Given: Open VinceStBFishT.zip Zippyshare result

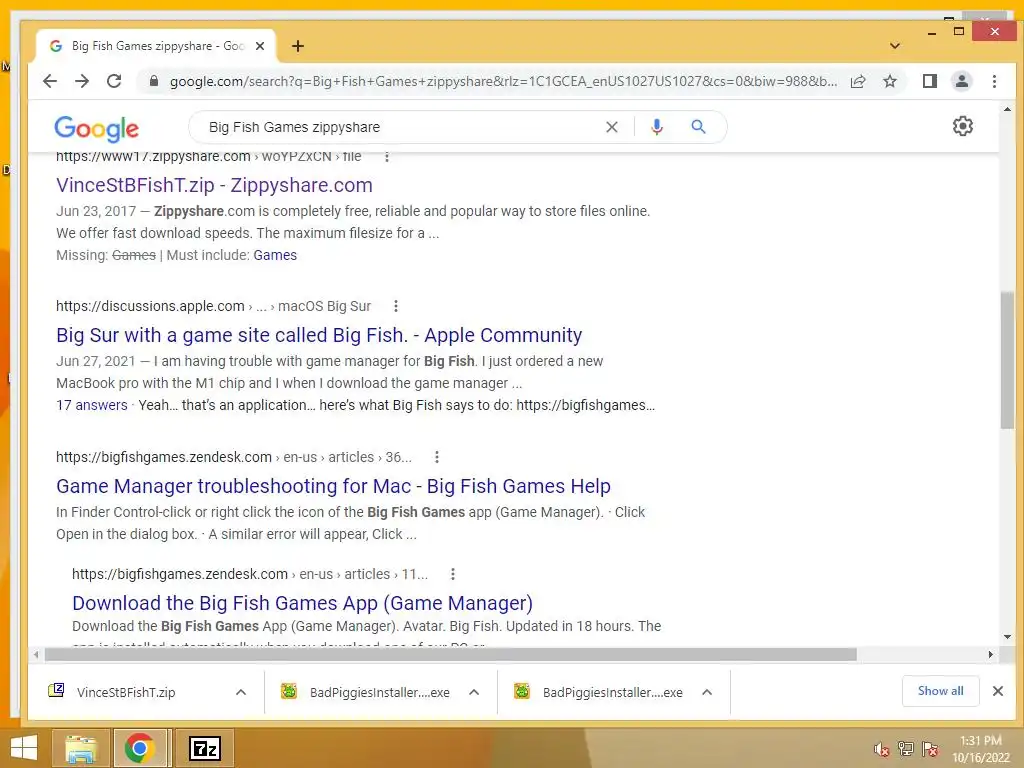Looking at the screenshot, I should [x=214, y=185].
